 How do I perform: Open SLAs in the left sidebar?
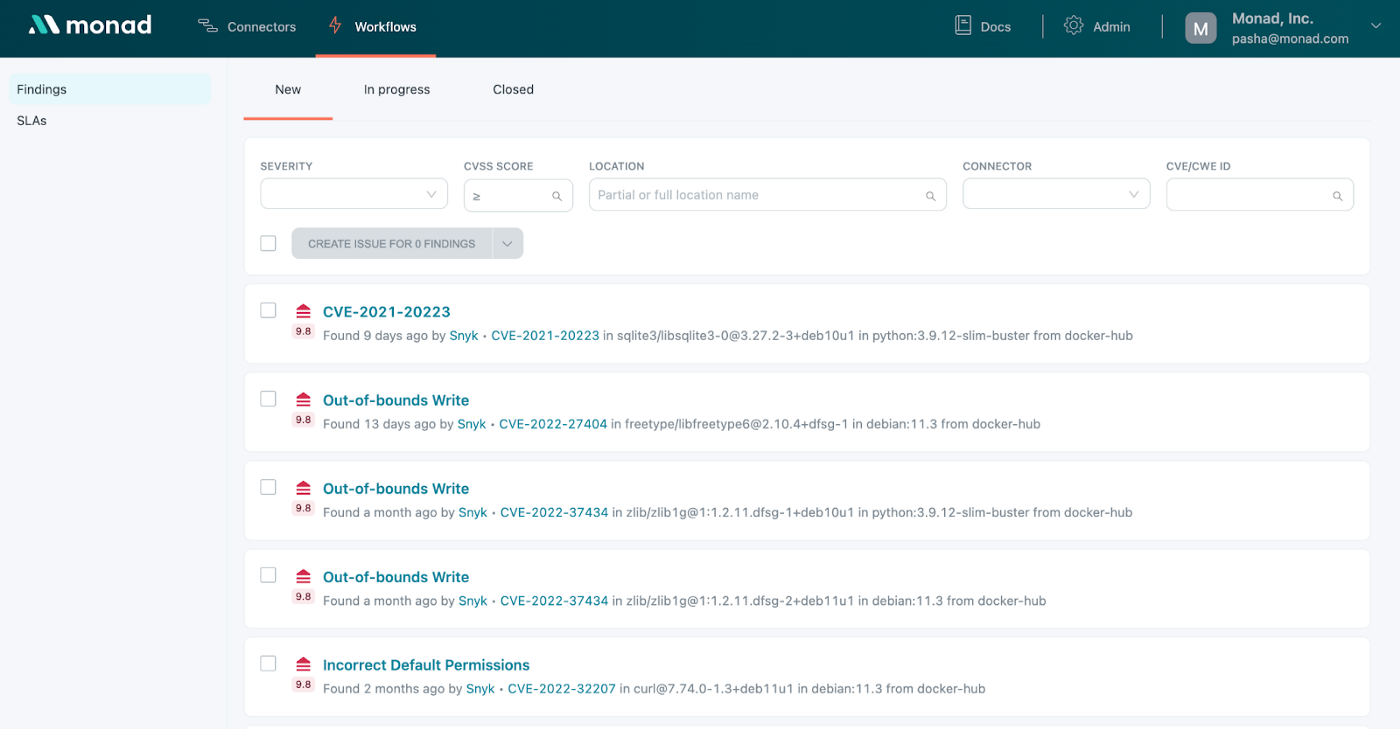32,121
